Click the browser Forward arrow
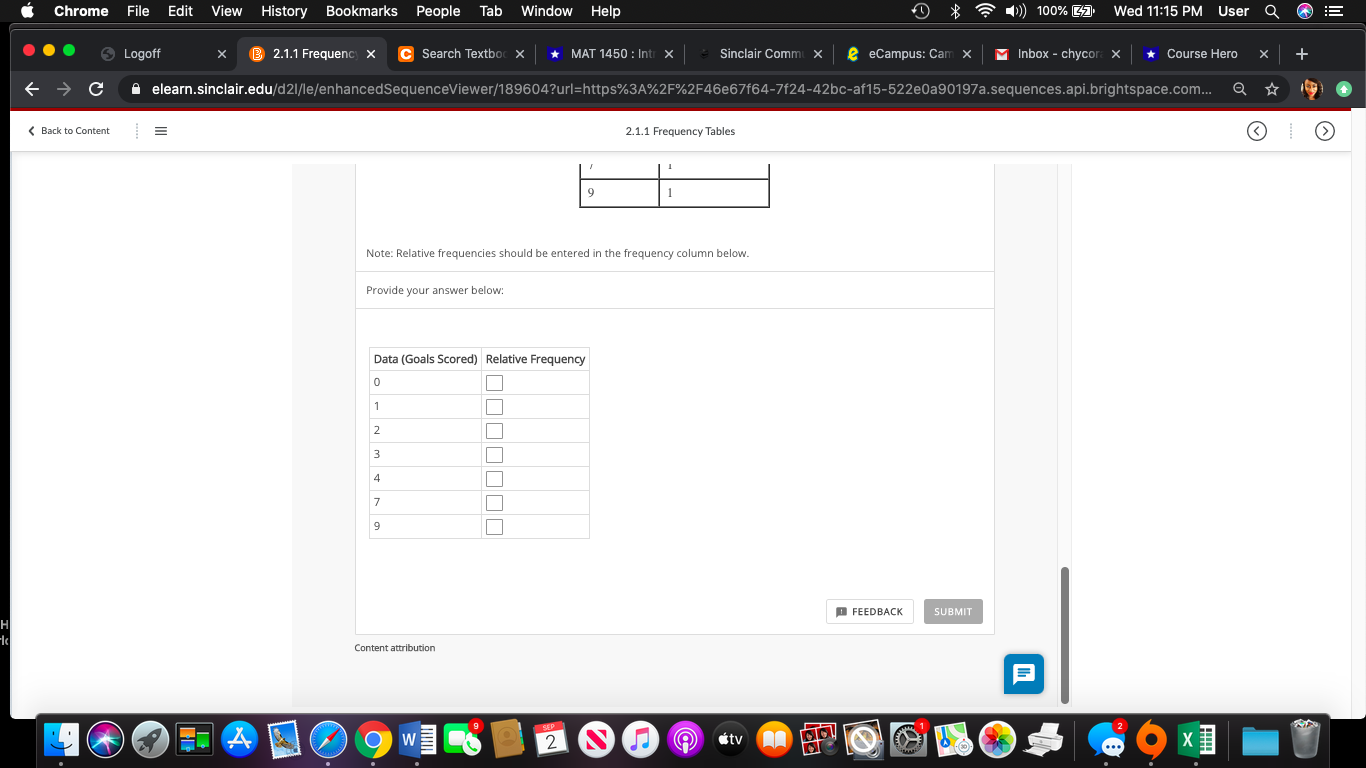The image size is (1366, 768). pyautogui.click(x=64, y=89)
